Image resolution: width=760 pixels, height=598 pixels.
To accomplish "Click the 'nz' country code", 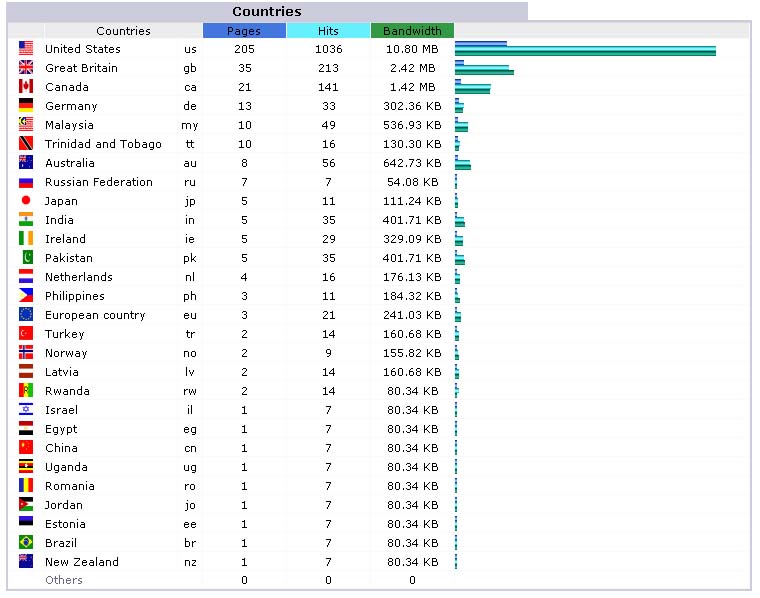I will coord(190,562).
